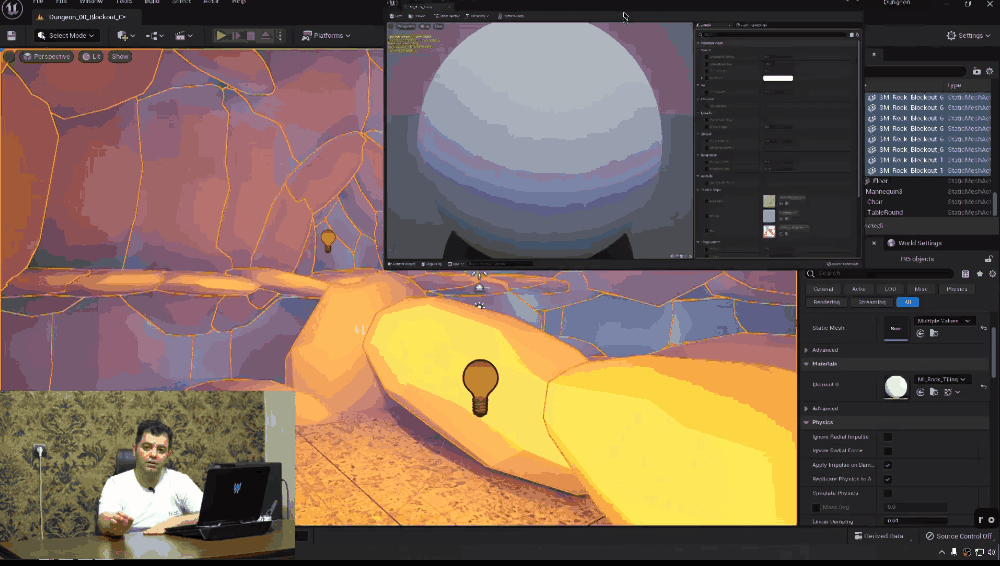Click the Outliner settings gear icon
1000x566 pixels.
point(992,71)
